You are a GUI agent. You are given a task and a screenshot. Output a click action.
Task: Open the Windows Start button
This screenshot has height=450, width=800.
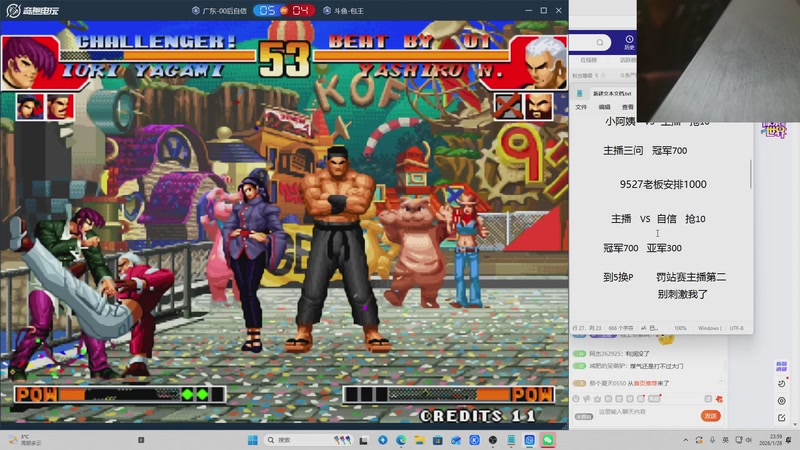tap(253, 440)
